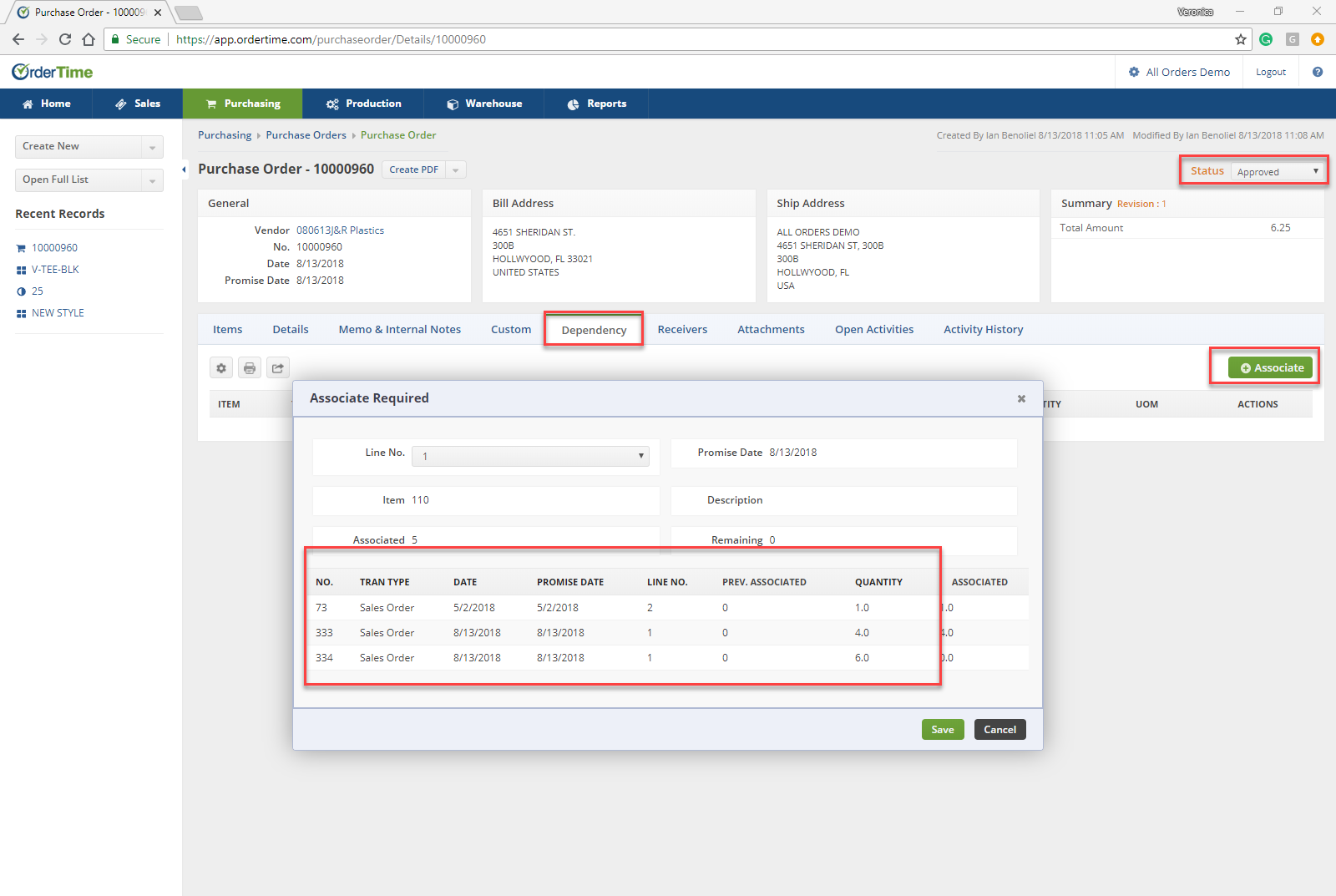Click the print icon above the items table
The image size is (1336, 896).
(250, 367)
